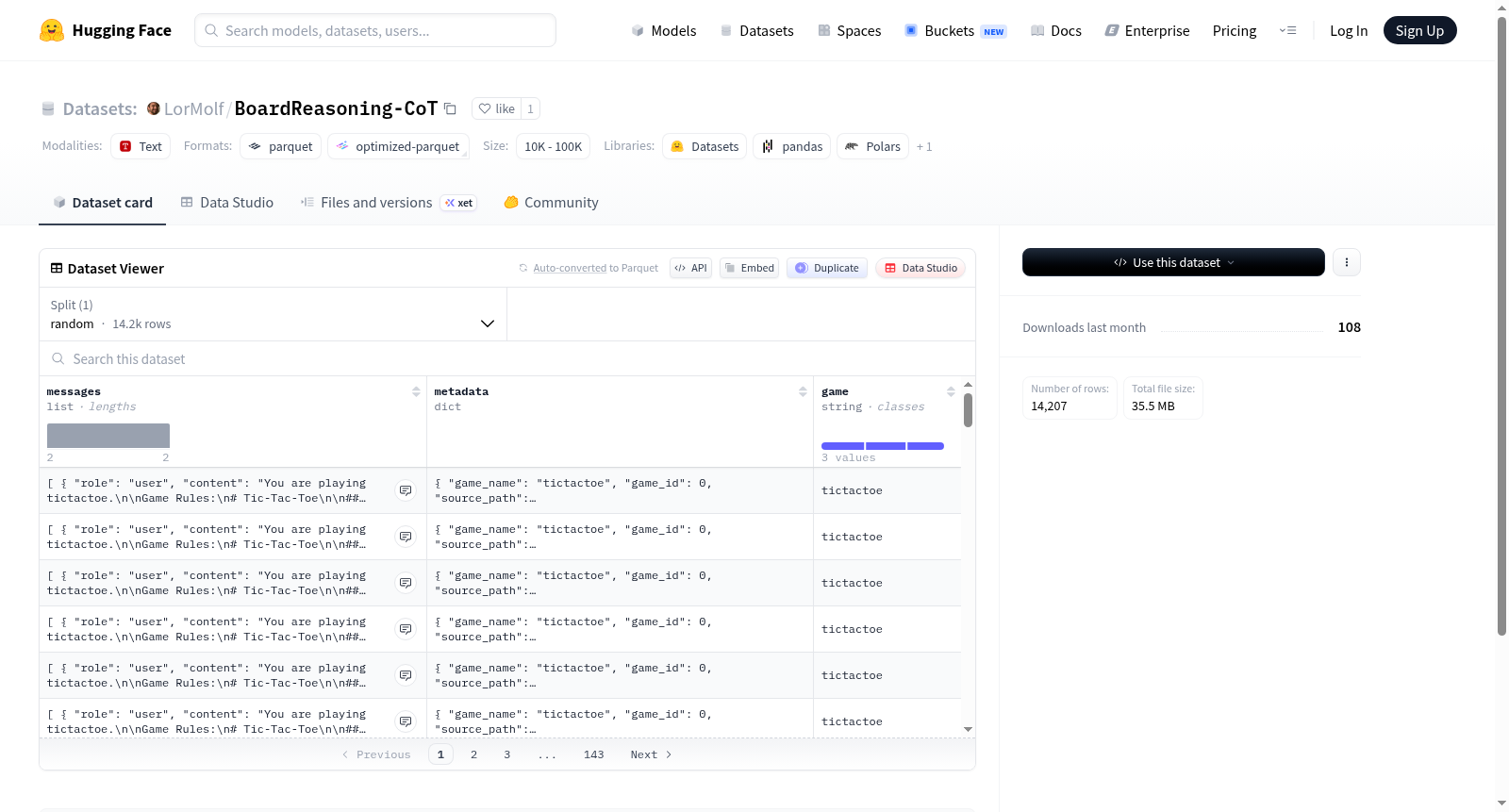The width and height of the screenshot is (1509, 812).
Task: Click the optimized-parquet format tag
Action: click(398, 146)
